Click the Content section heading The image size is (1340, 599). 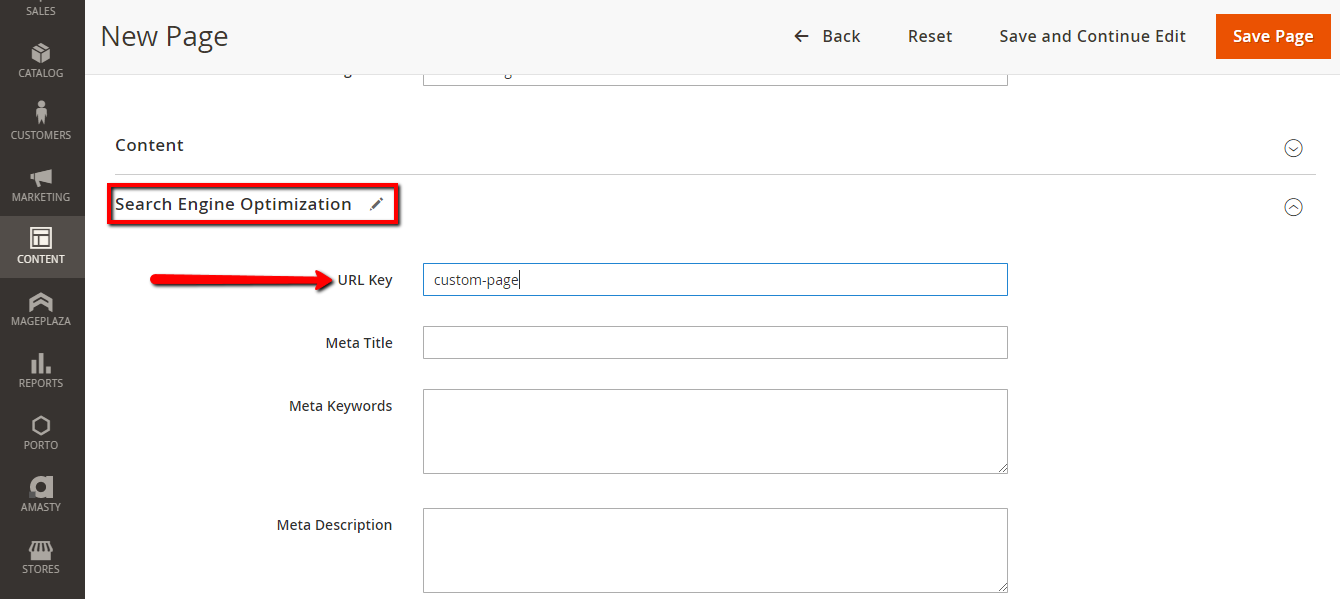point(149,145)
